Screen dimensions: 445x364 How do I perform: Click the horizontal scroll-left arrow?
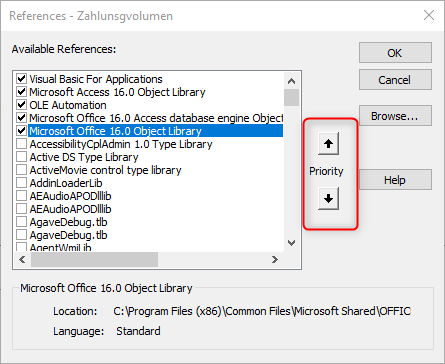tap(22, 259)
